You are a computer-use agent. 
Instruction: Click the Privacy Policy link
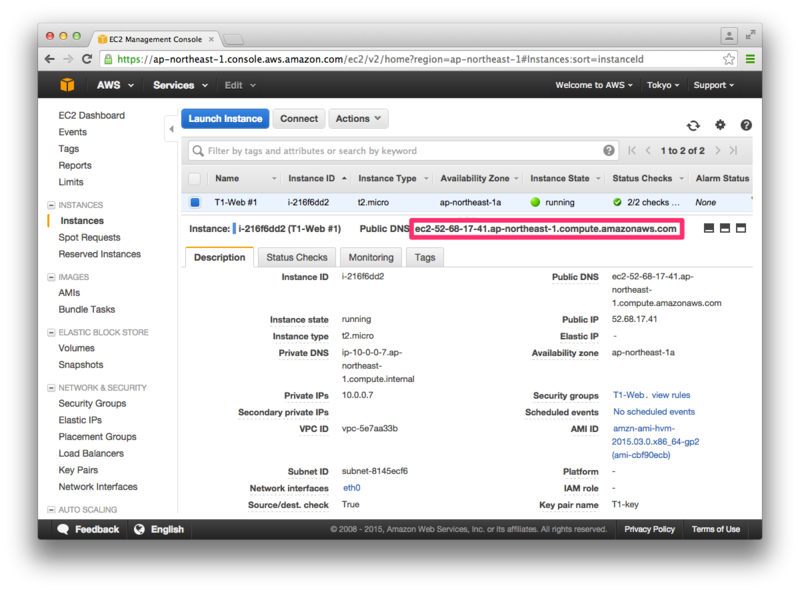click(x=649, y=529)
